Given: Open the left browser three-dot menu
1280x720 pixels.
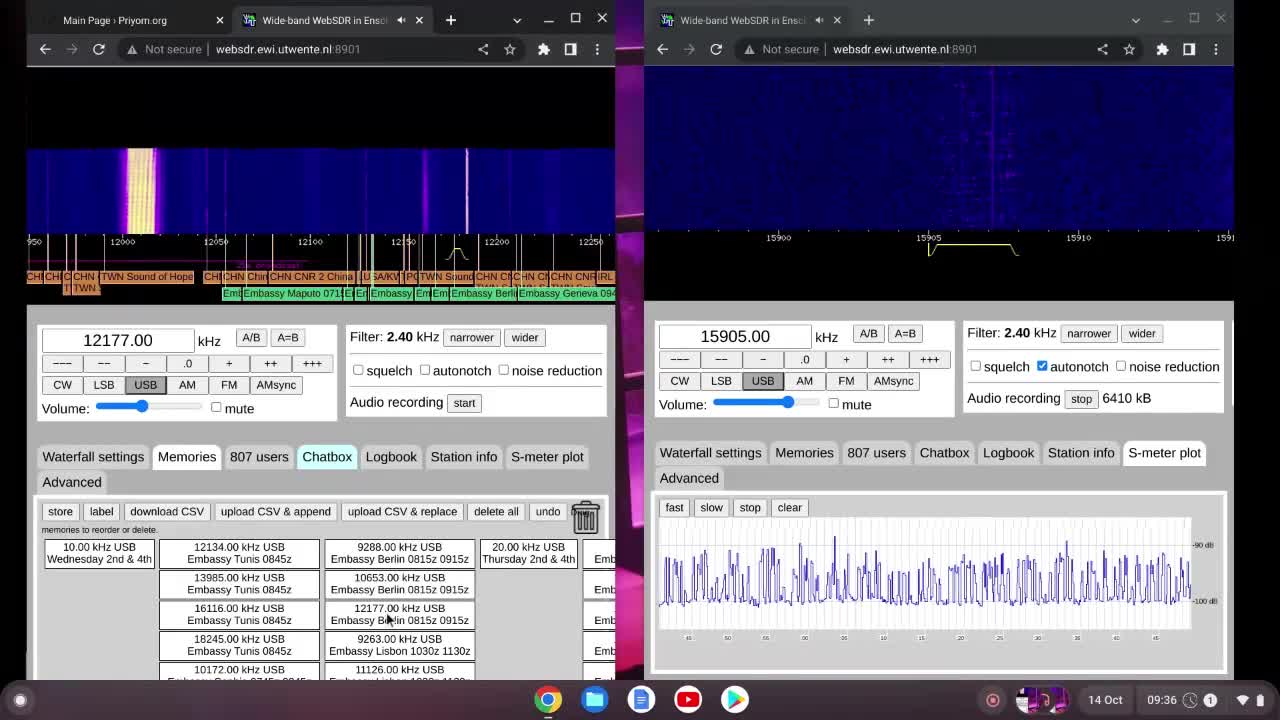Looking at the screenshot, I should click(x=597, y=49).
